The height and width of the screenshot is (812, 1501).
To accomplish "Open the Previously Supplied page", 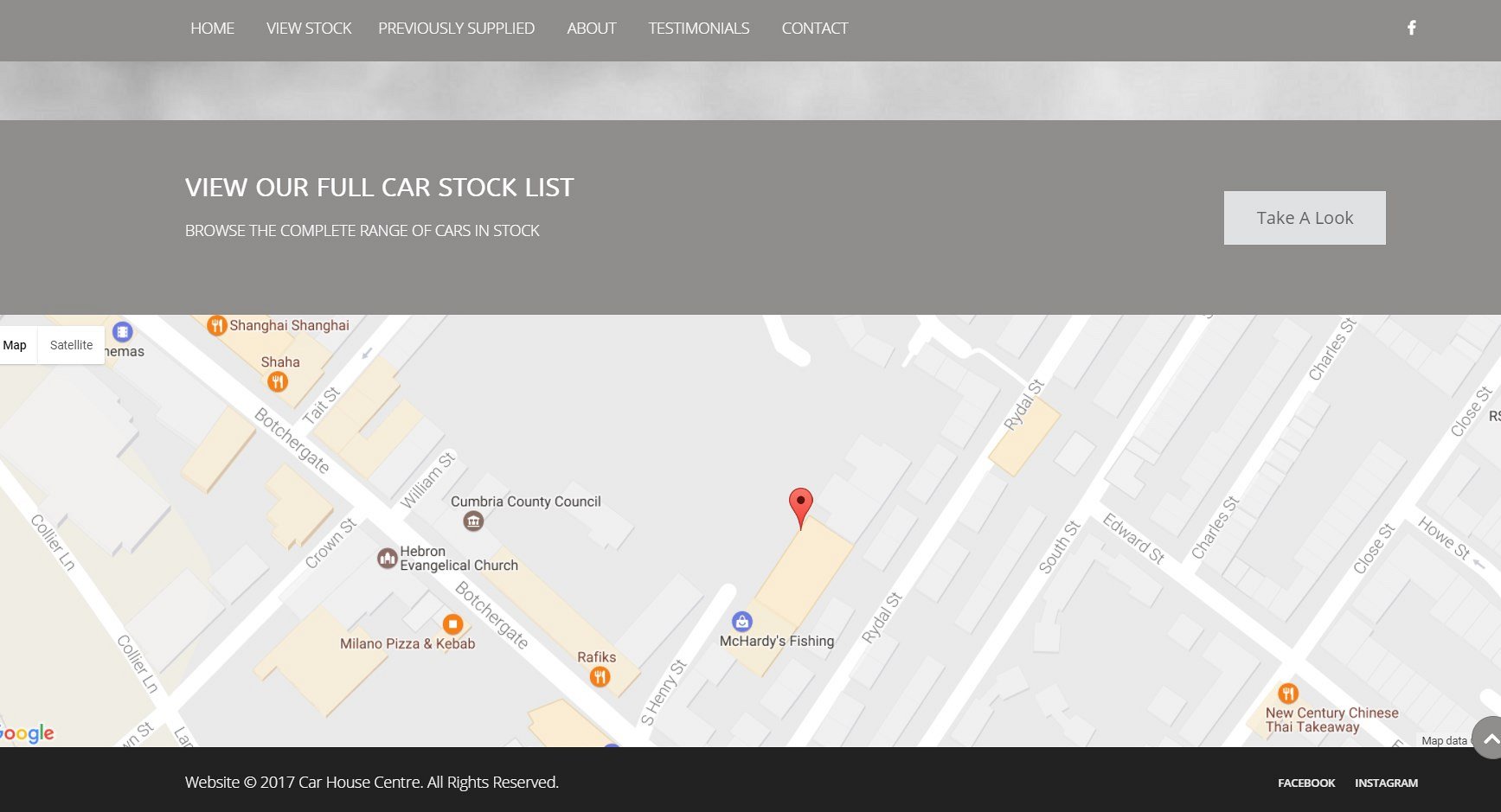I will click(456, 29).
